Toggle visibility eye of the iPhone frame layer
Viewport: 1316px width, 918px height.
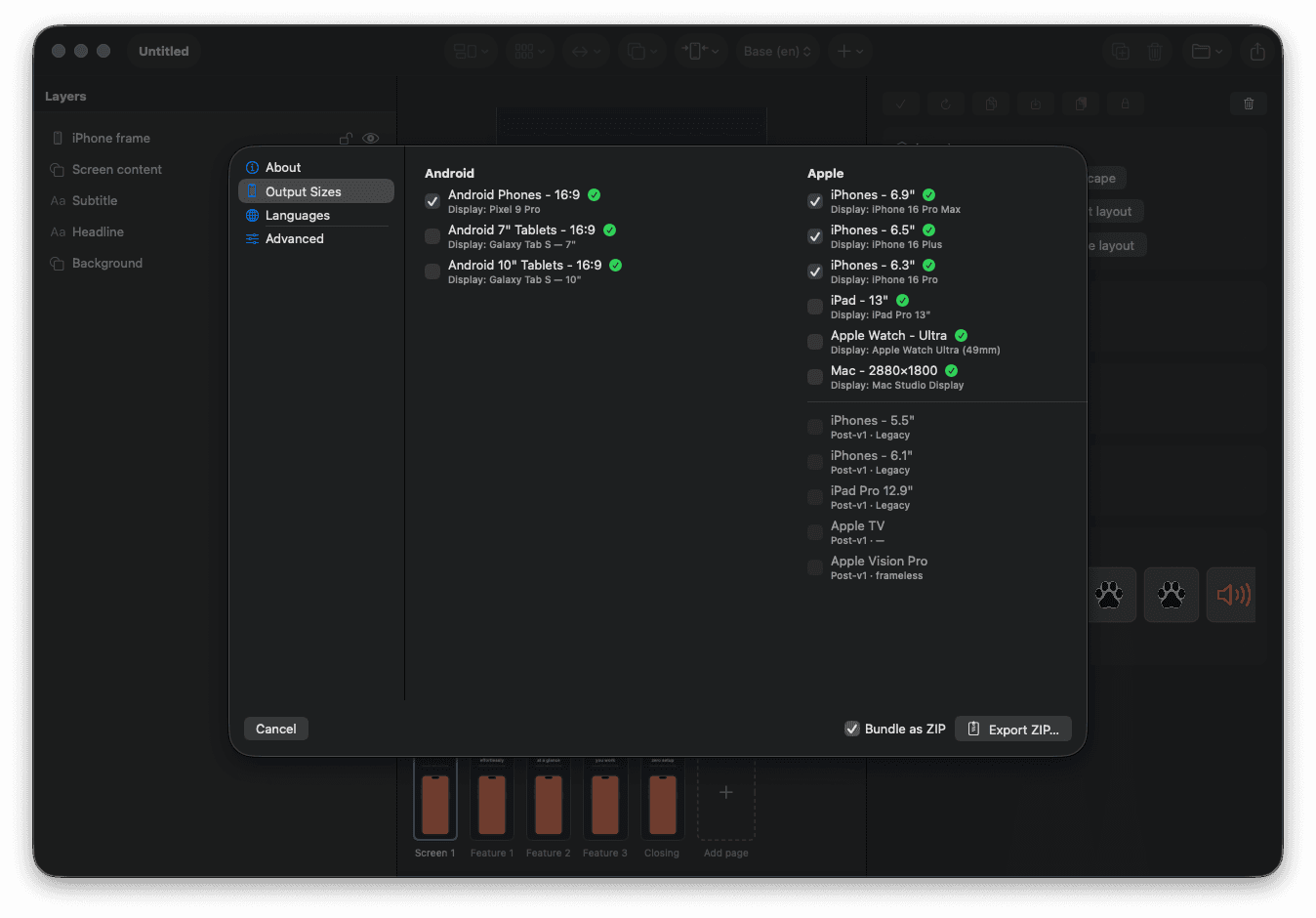coord(371,139)
